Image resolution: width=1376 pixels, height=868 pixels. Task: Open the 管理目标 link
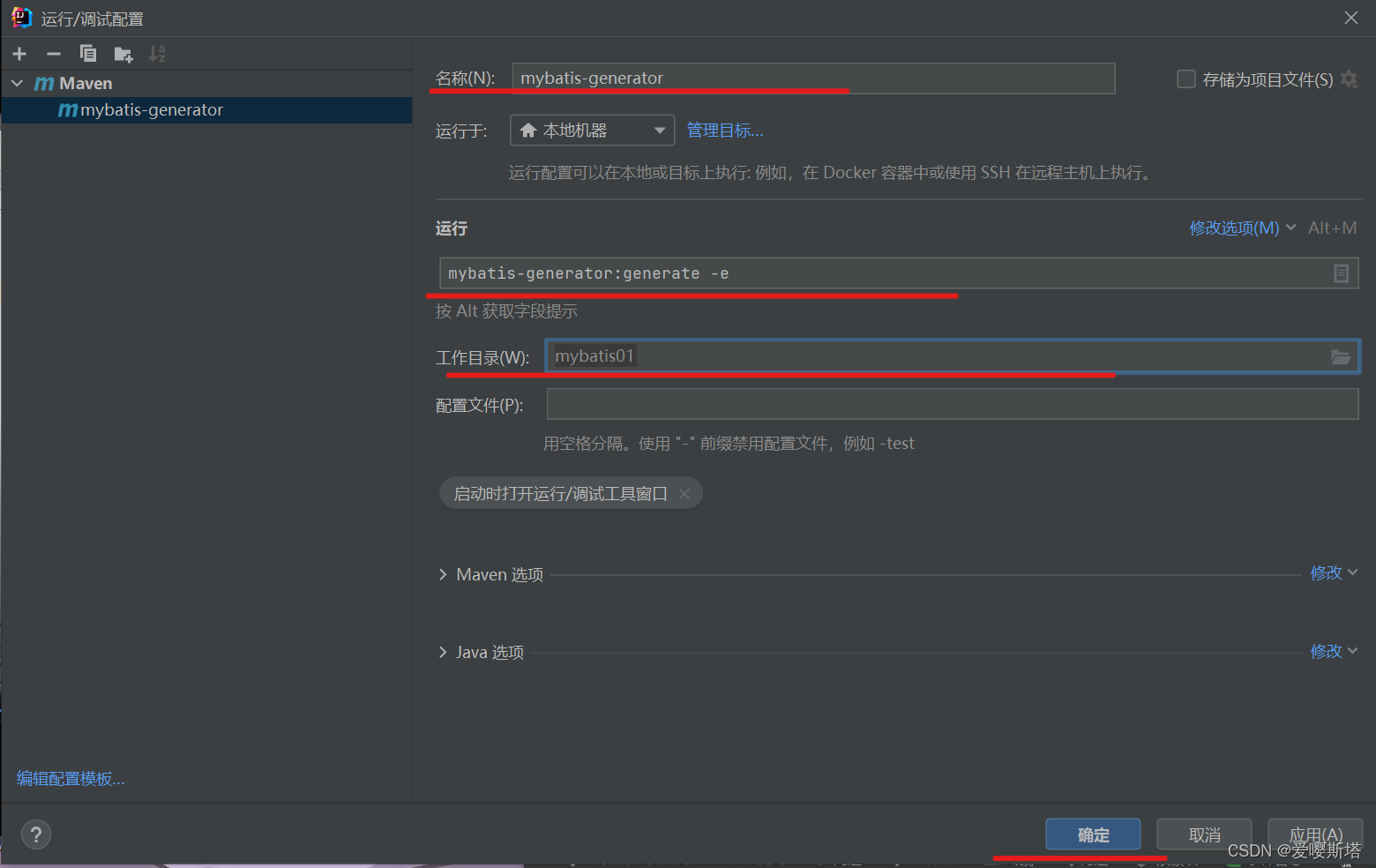(725, 131)
